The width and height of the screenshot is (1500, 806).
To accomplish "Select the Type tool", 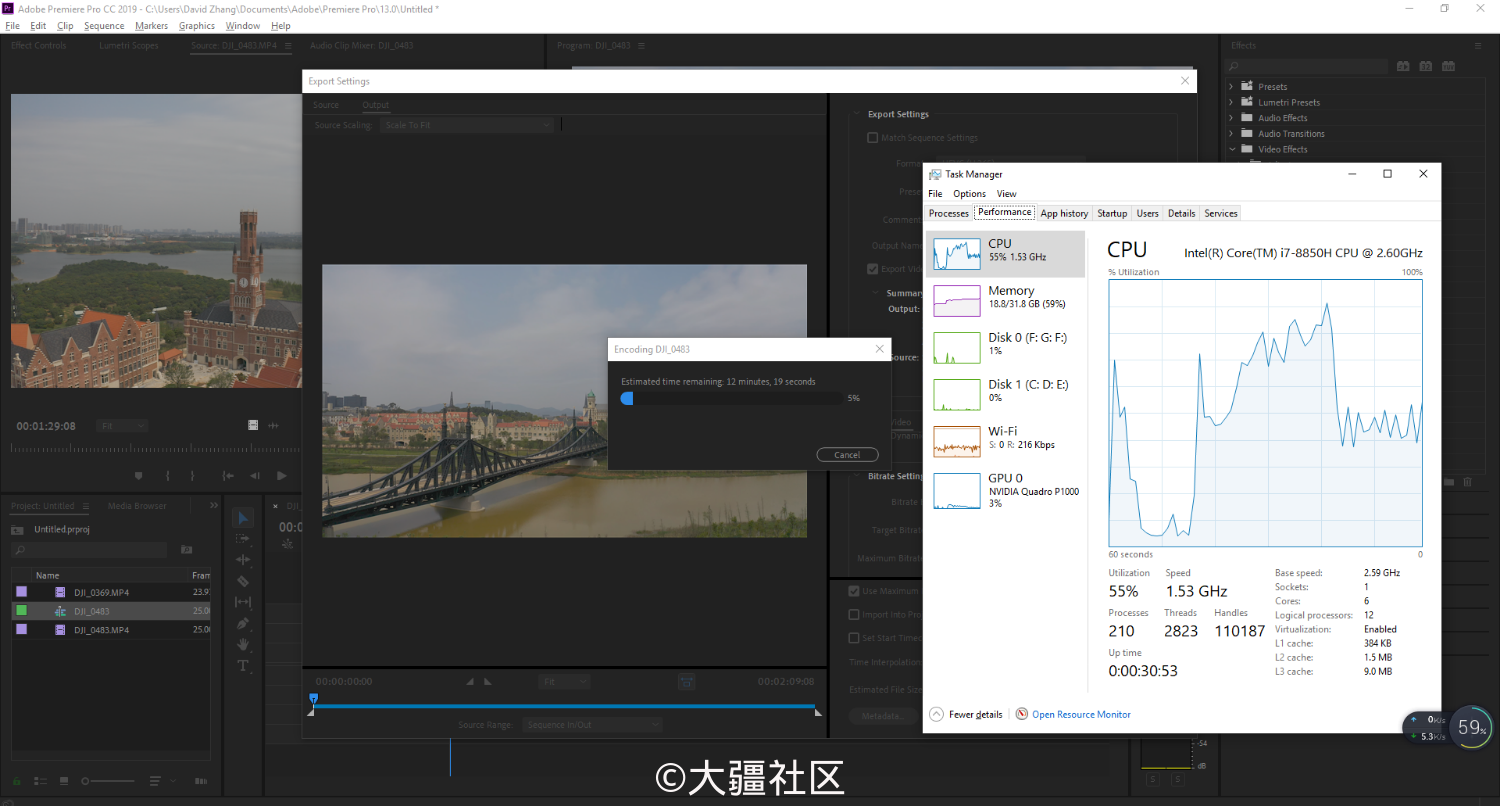I will 243,666.
